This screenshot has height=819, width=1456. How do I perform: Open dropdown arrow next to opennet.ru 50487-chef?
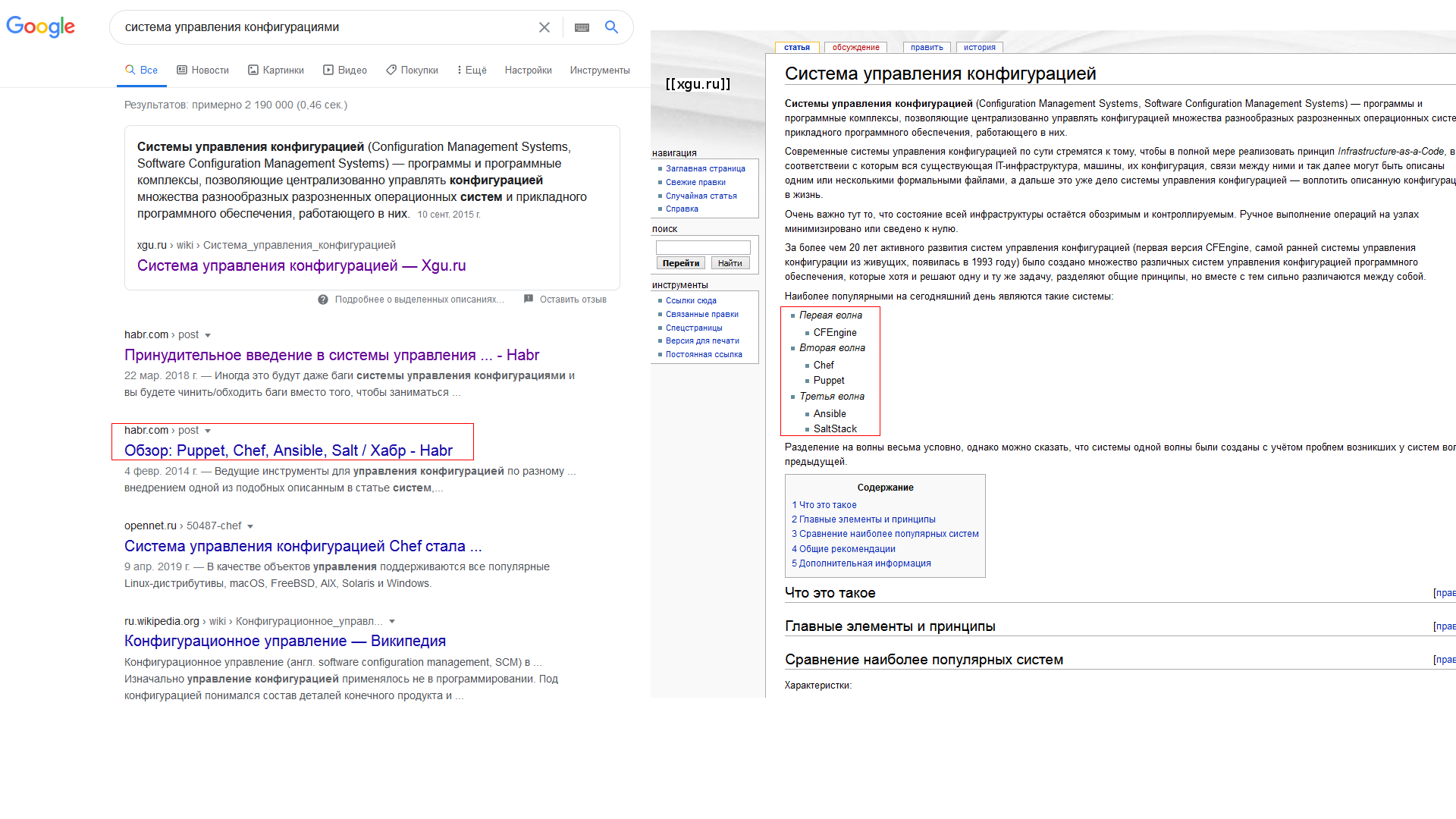(x=250, y=526)
